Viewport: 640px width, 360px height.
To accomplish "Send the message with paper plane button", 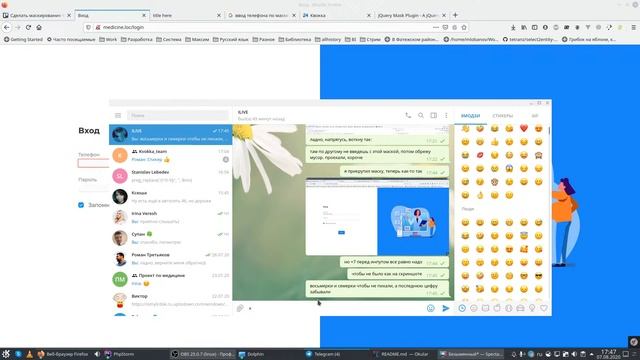I will (x=446, y=308).
